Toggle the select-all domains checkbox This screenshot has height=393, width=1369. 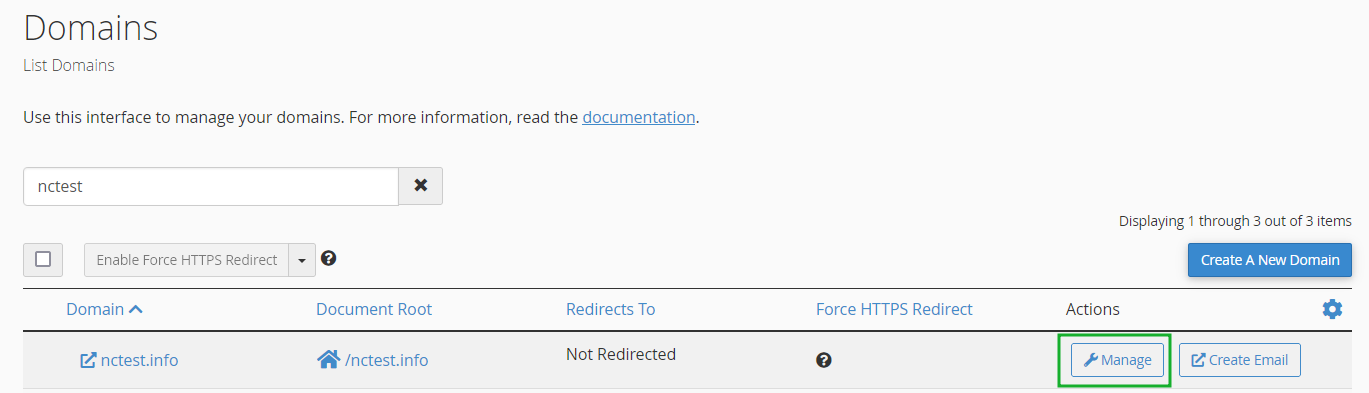click(x=43, y=259)
